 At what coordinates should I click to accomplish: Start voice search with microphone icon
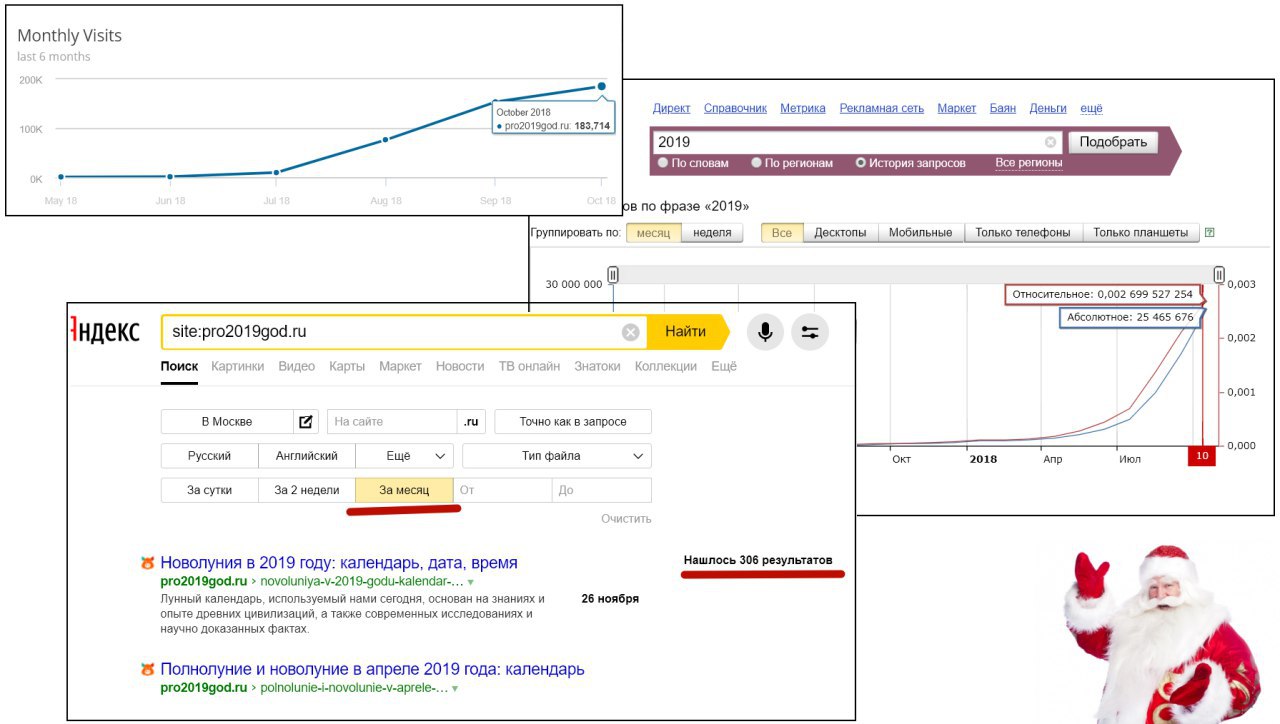coord(765,332)
